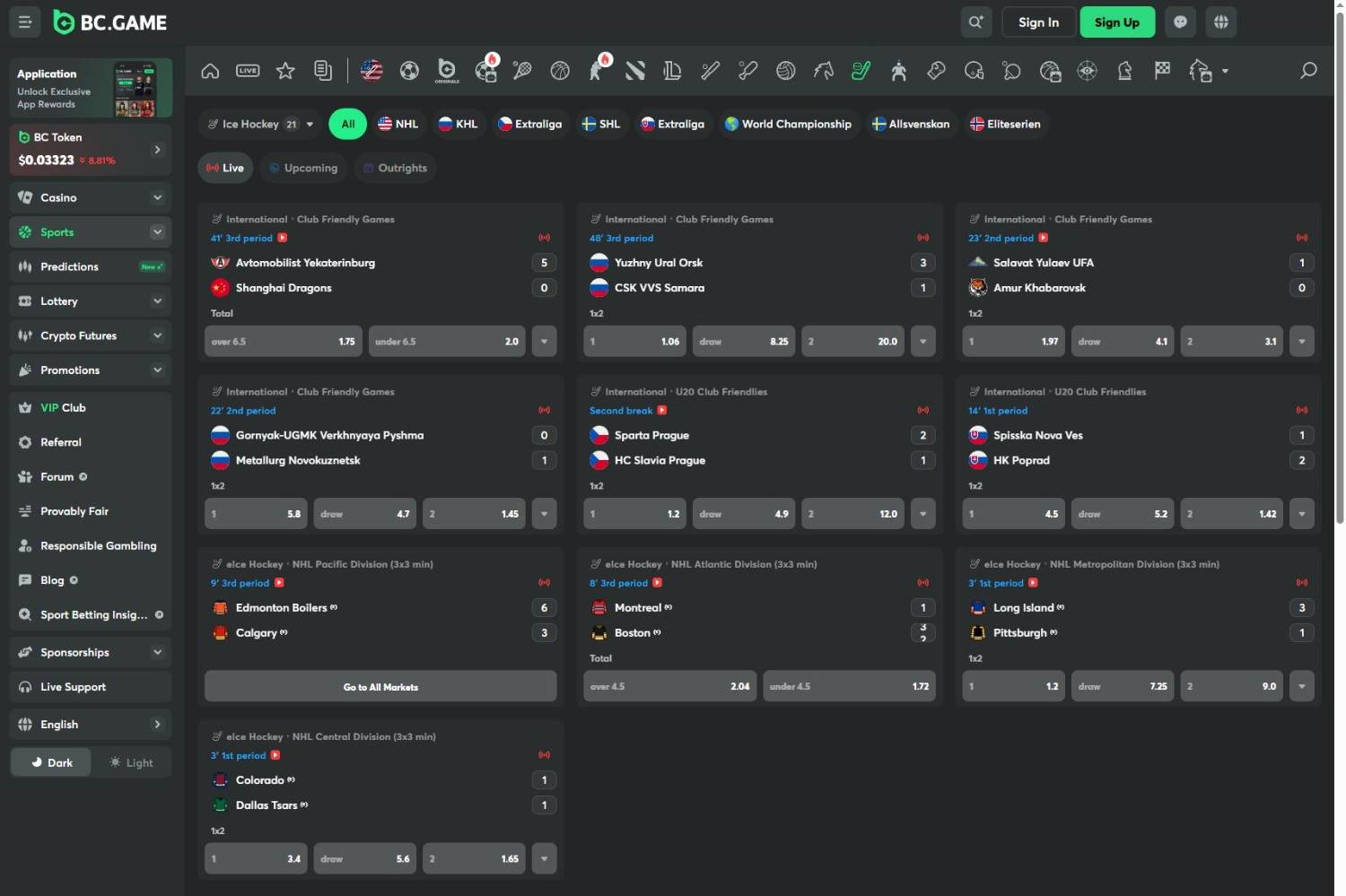Switch to Dark theme

(51, 762)
